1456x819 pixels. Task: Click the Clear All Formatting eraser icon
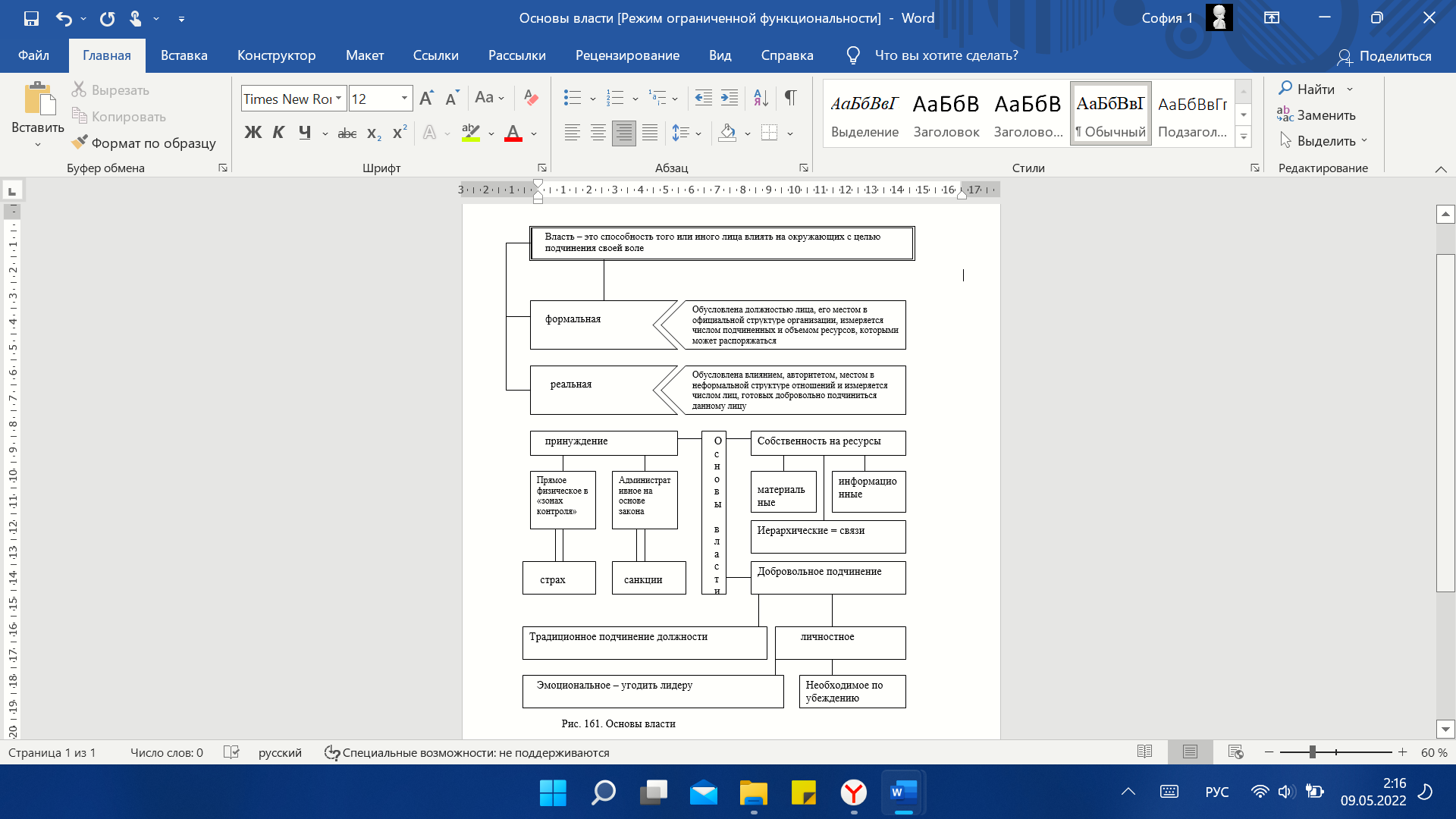pos(531,98)
